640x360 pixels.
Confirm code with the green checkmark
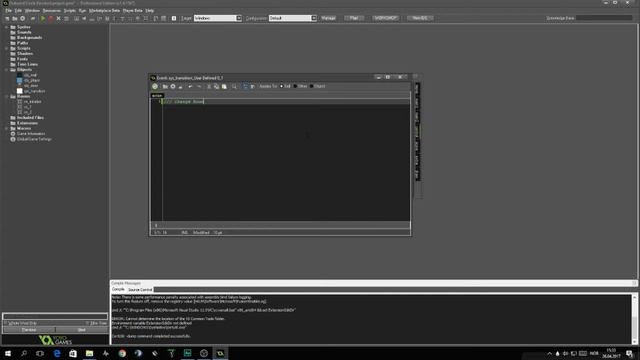pyautogui.click(x=155, y=87)
